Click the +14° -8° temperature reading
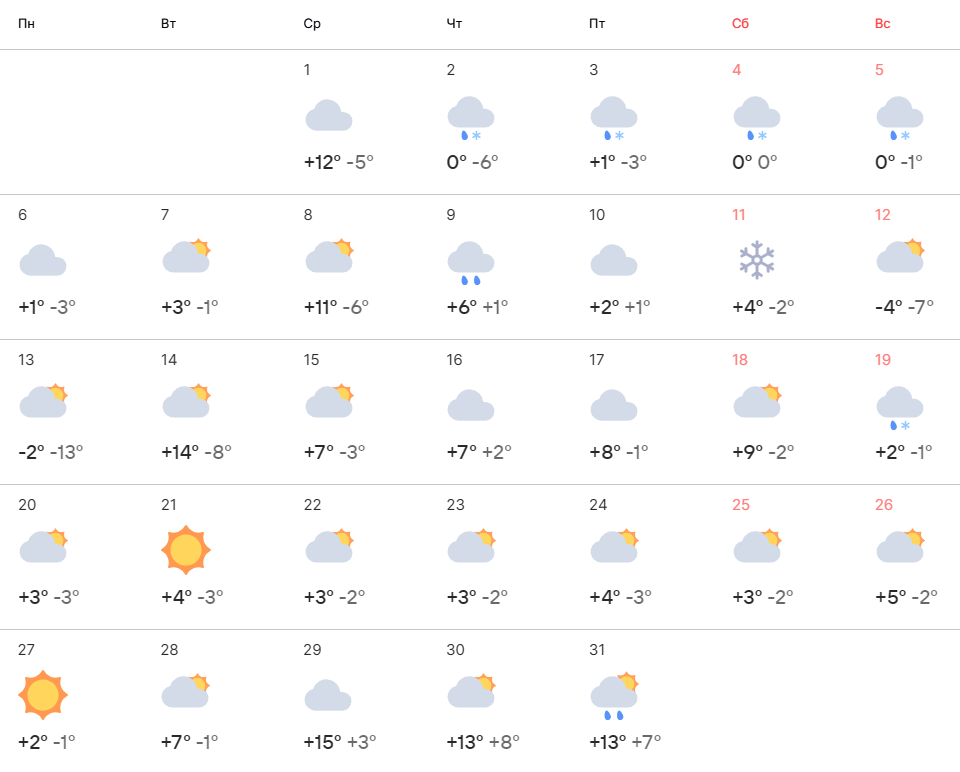This screenshot has width=960, height=772. tap(196, 452)
